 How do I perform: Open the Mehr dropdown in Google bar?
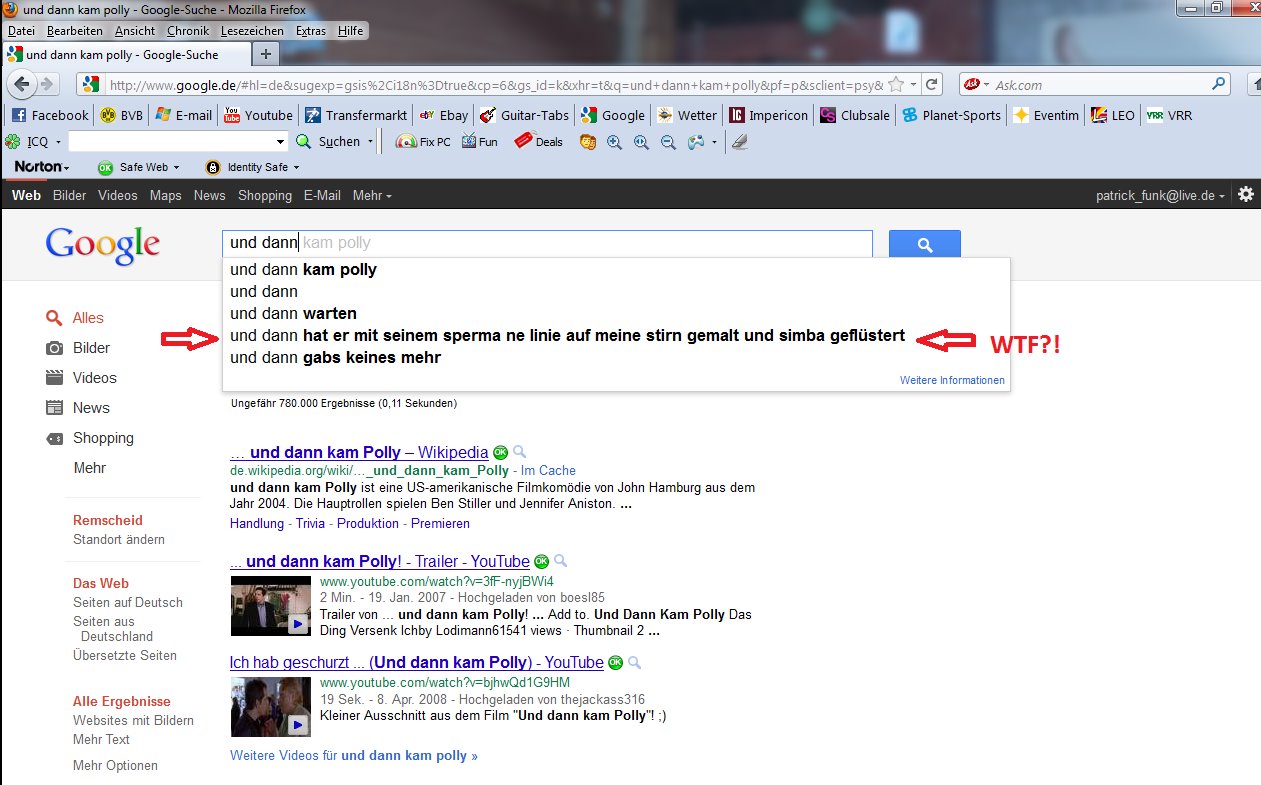click(x=372, y=195)
